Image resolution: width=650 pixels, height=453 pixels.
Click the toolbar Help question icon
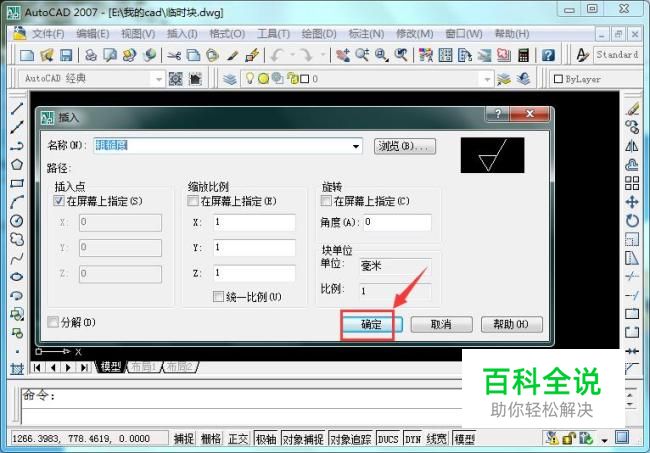click(548, 55)
